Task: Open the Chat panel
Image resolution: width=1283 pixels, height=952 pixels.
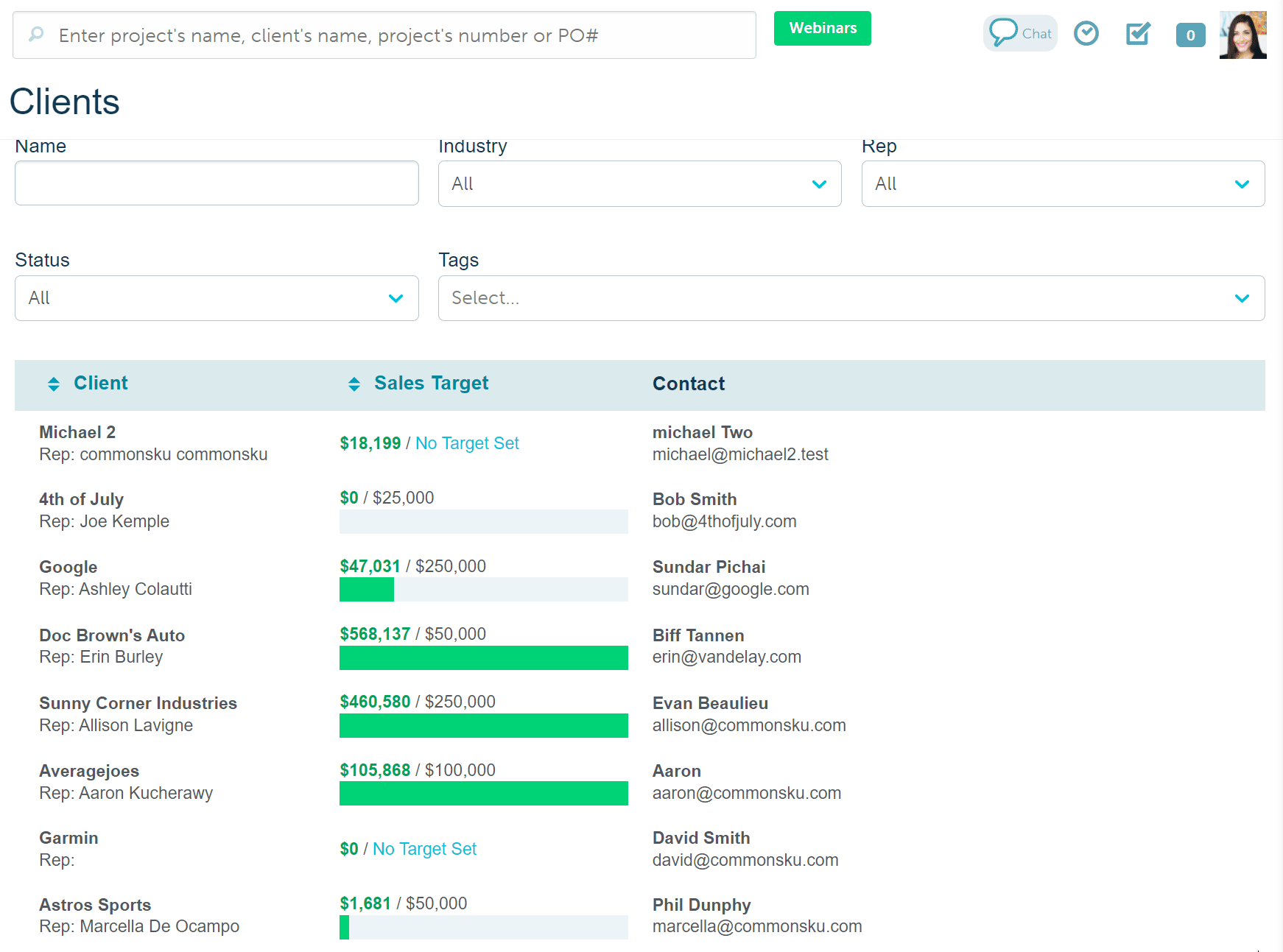Action: [x=1019, y=32]
